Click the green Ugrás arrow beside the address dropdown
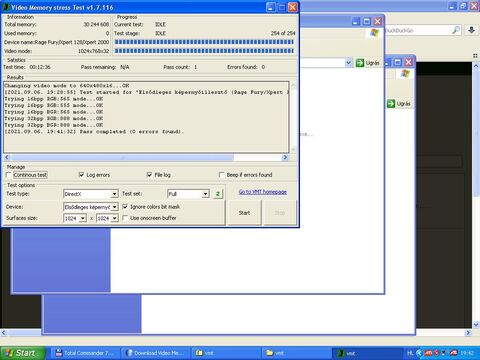This screenshot has height=360, width=480. [x=360, y=63]
